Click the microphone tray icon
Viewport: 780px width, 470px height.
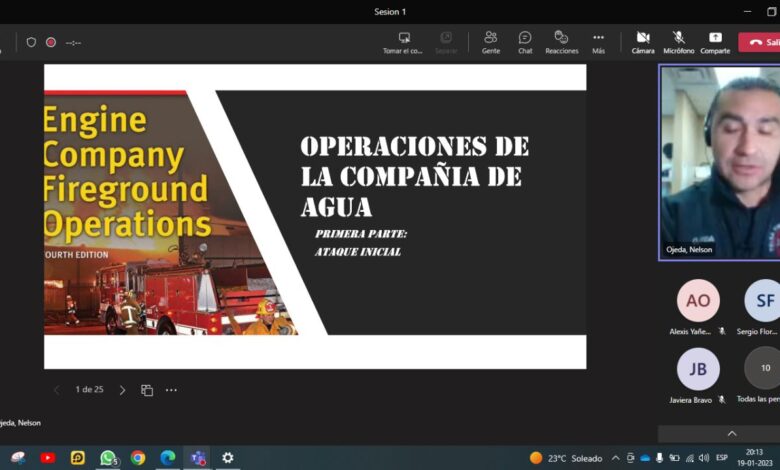[659, 458]
